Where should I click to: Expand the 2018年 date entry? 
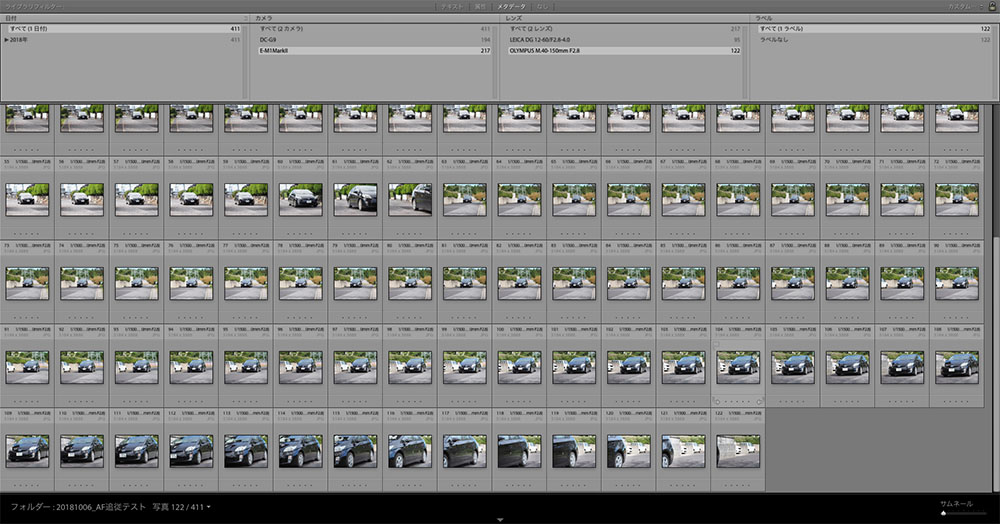coord(8,40)
